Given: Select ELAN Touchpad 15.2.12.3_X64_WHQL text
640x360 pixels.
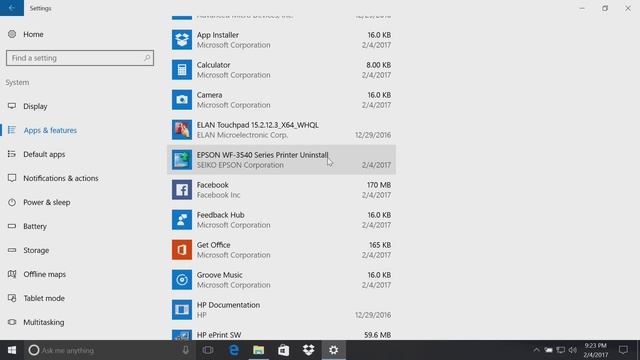Looking at the screenshot, I should (x=258, y=125).
